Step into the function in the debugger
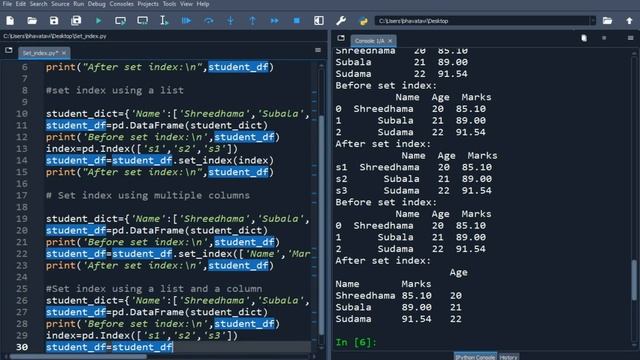 point(231,21)
